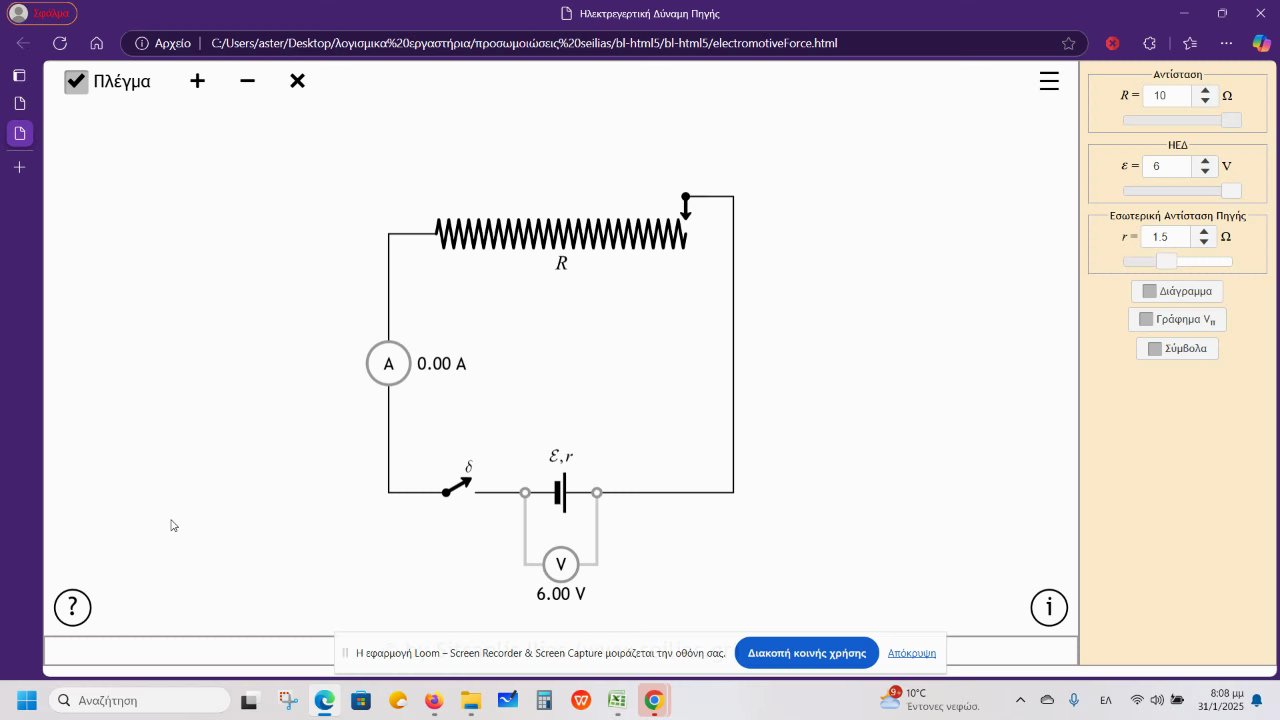Reset view with the X icon
This screenshot has height=720, width=1280.
(x=298, y=81)
